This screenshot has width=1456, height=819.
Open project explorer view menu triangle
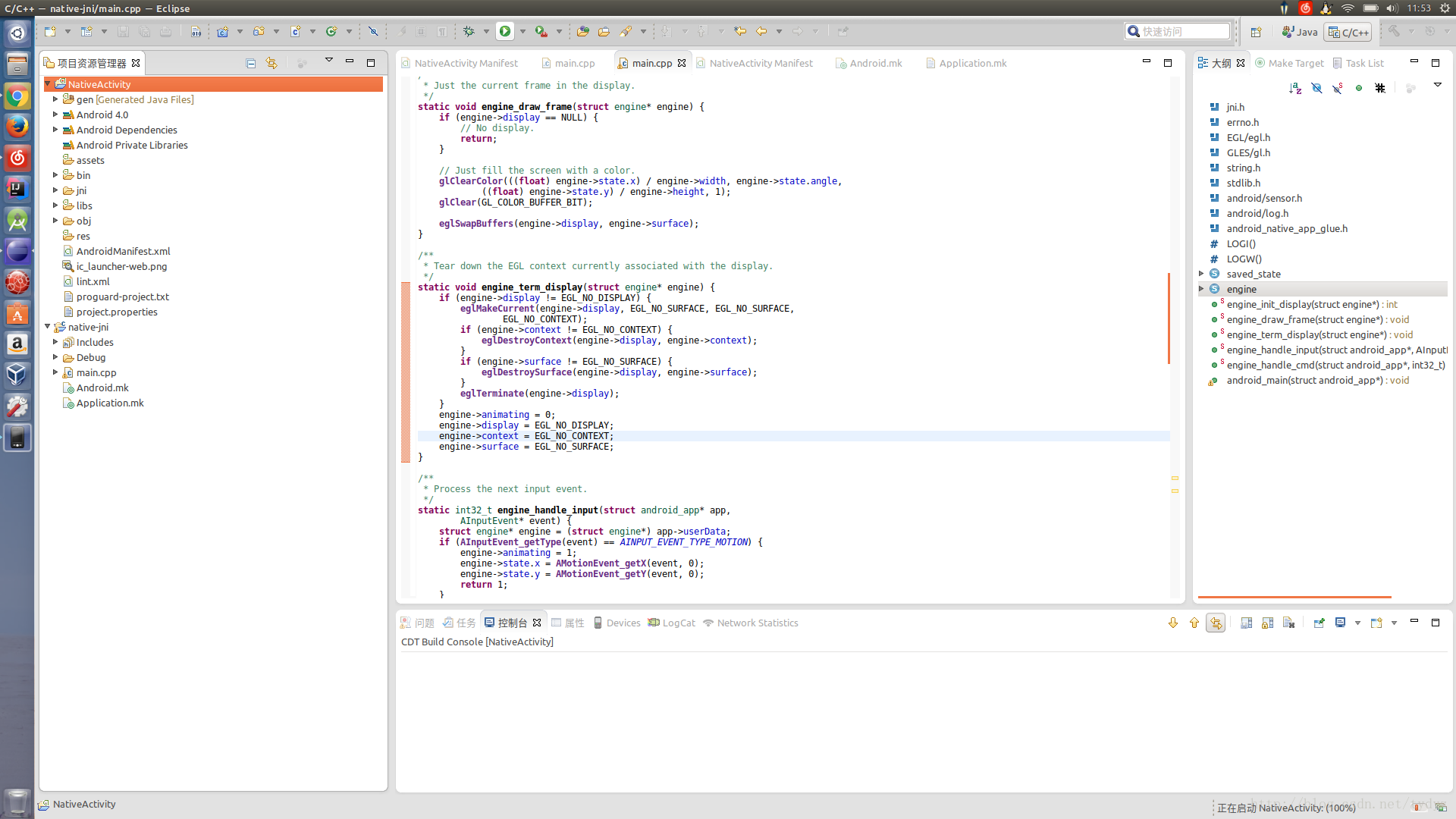[329, 61]
